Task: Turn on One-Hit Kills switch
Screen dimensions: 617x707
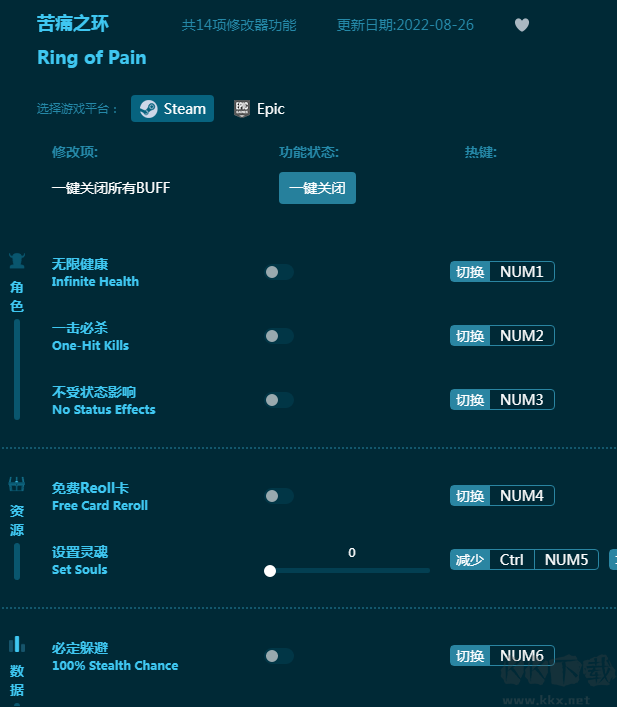Action: [279, 336]
